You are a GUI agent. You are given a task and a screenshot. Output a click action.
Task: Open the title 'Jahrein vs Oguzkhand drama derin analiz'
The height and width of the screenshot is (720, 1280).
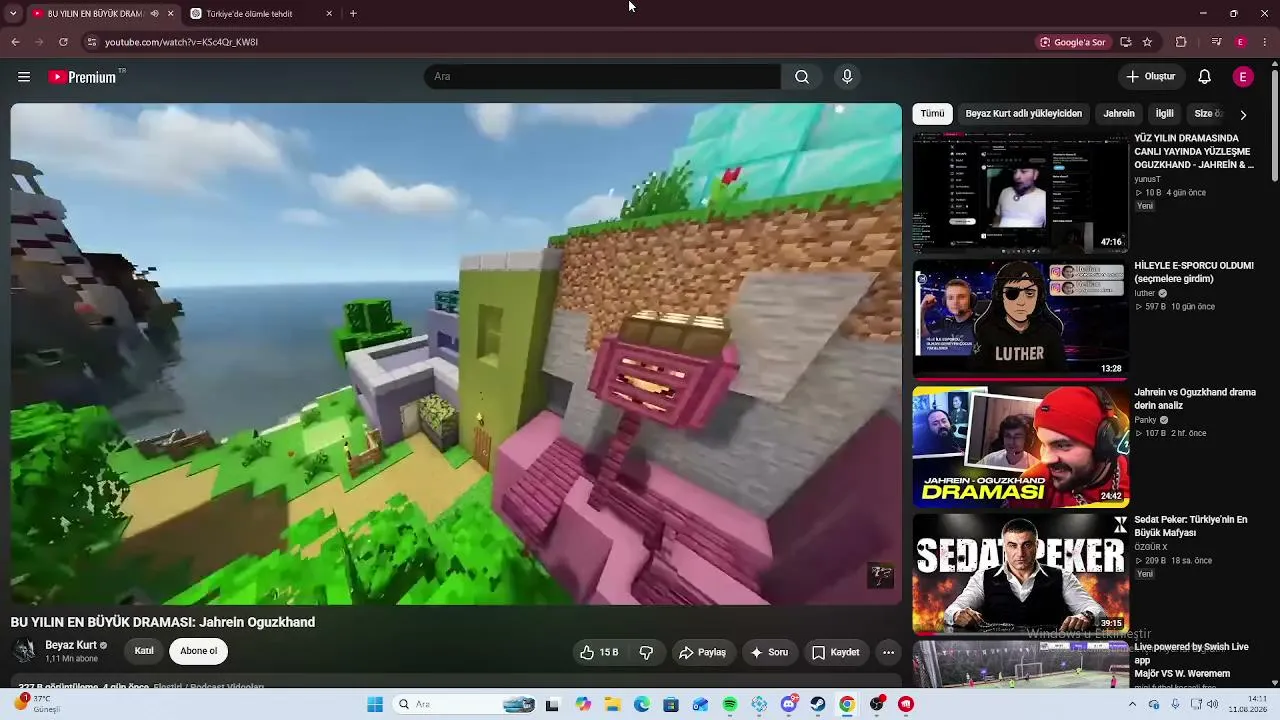point(1195,399)
